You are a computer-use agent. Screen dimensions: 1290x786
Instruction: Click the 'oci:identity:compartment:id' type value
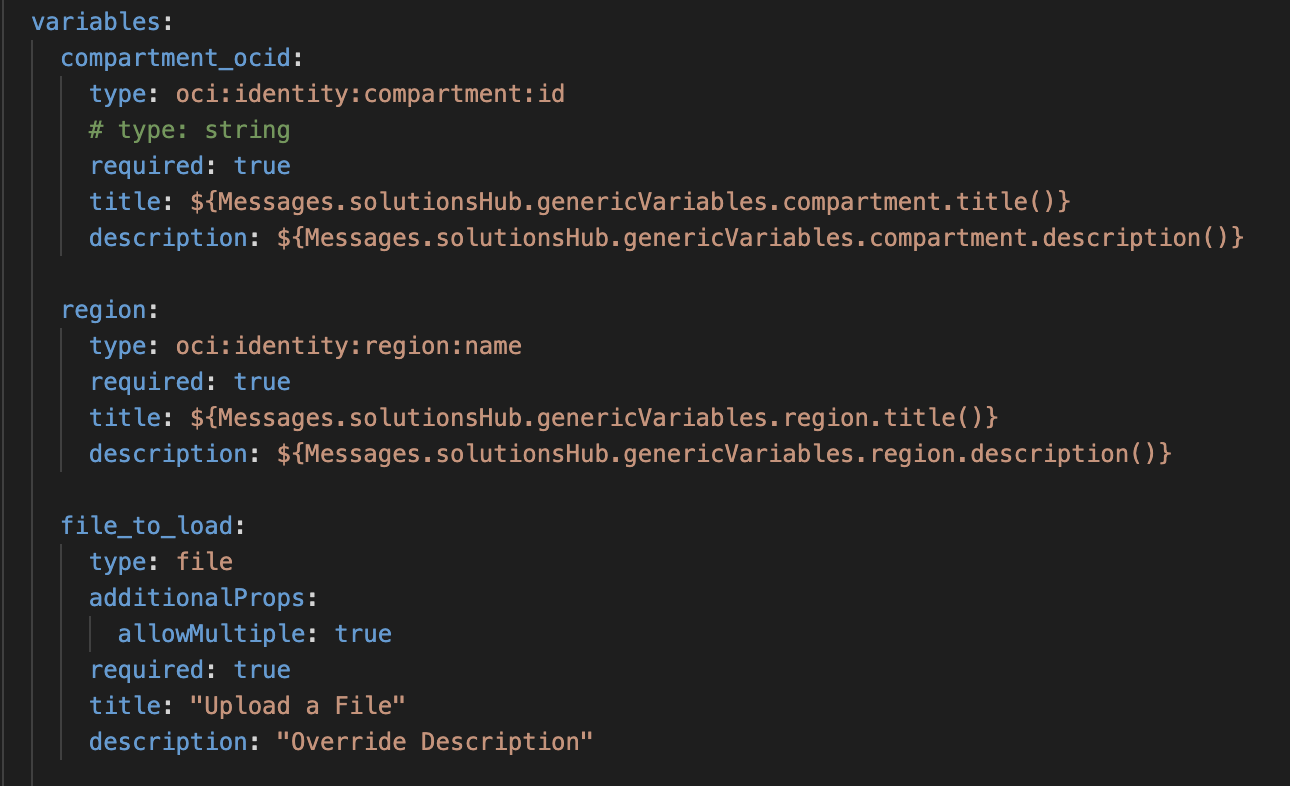click(370, 94)
